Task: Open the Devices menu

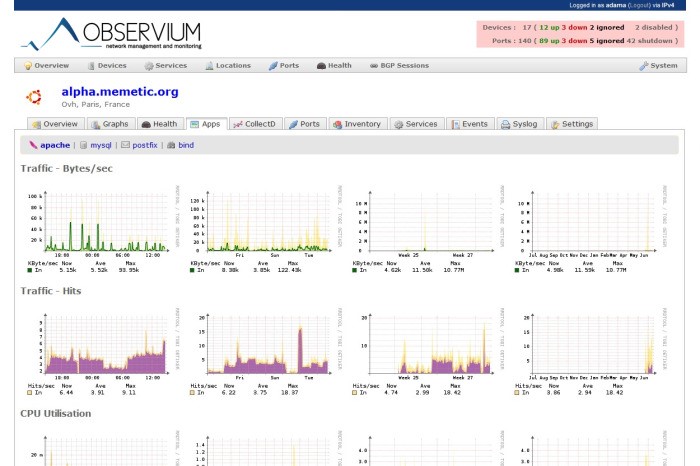Action: 105,66
